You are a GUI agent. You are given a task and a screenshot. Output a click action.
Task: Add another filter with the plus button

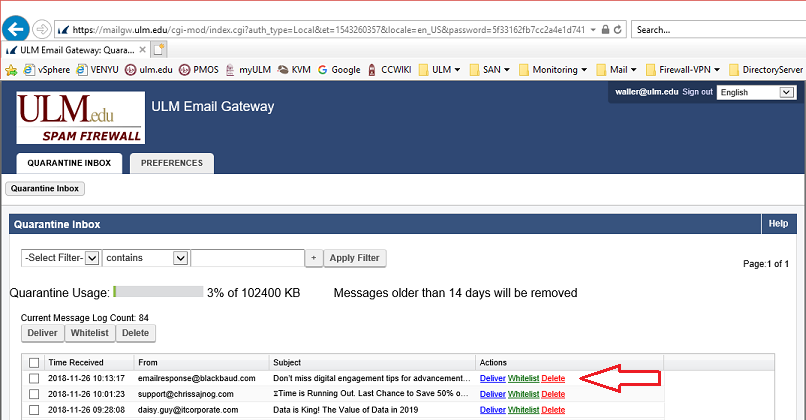(x=314, y=258)
